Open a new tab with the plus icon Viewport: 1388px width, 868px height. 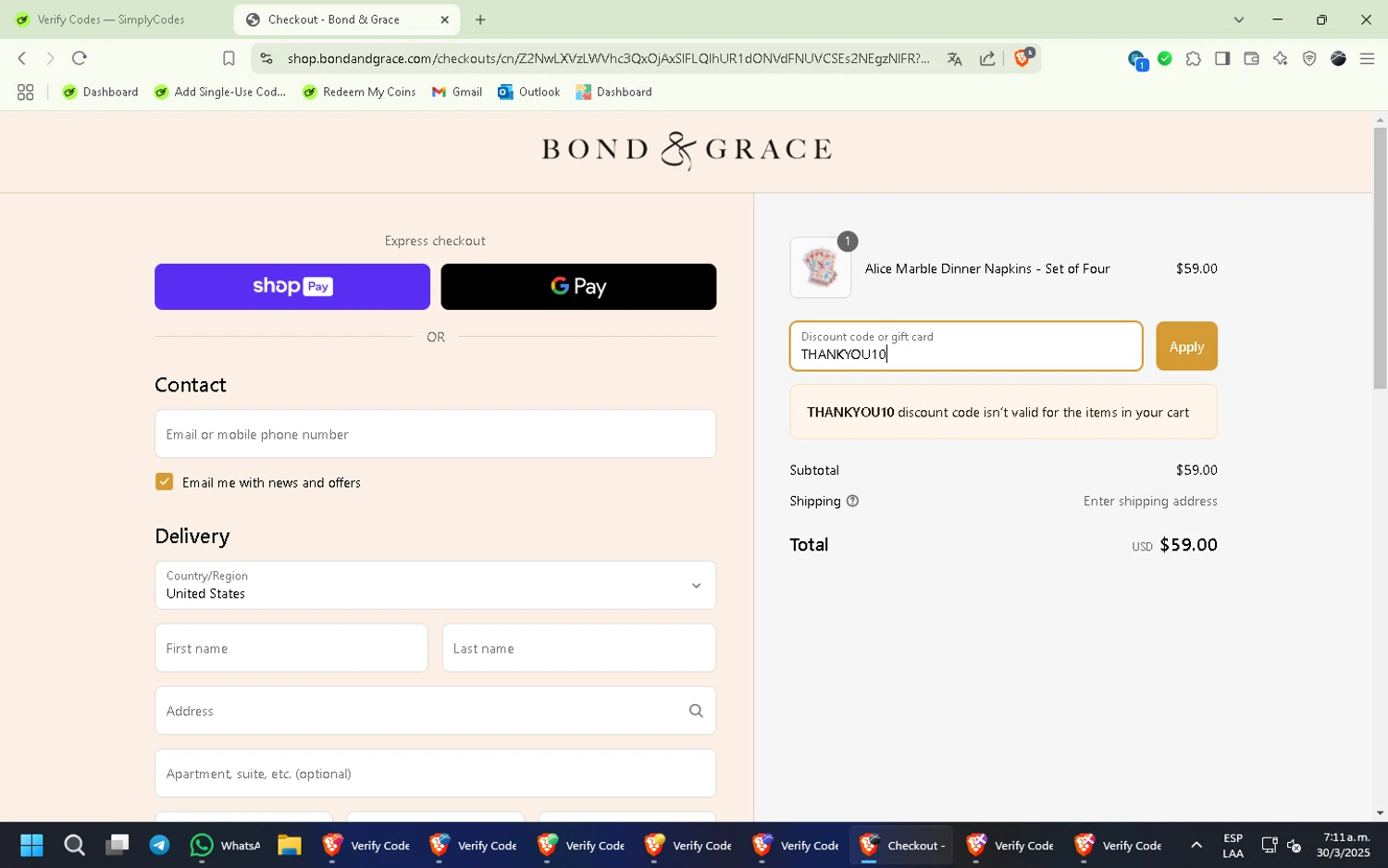click(480, 19)
